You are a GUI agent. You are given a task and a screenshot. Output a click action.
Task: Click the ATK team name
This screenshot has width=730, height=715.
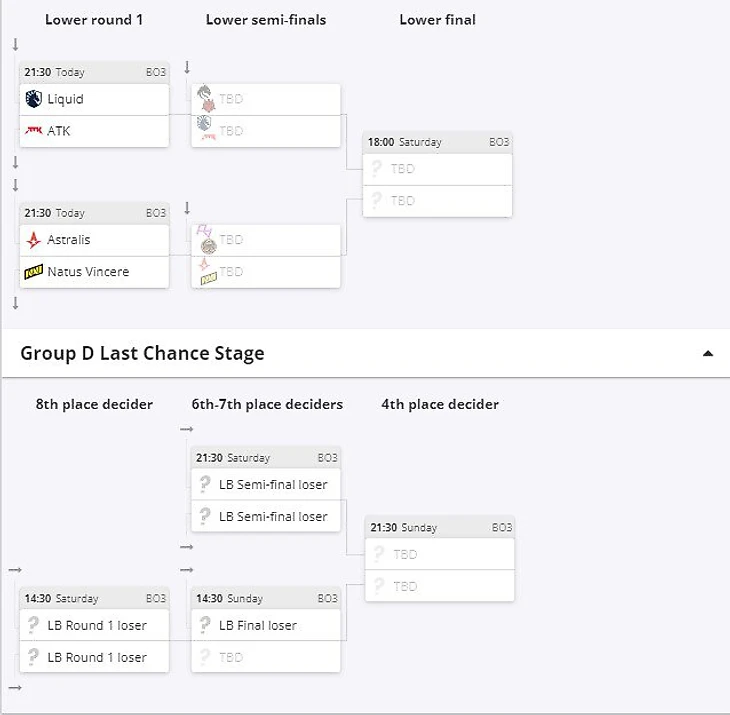point(59,131)
